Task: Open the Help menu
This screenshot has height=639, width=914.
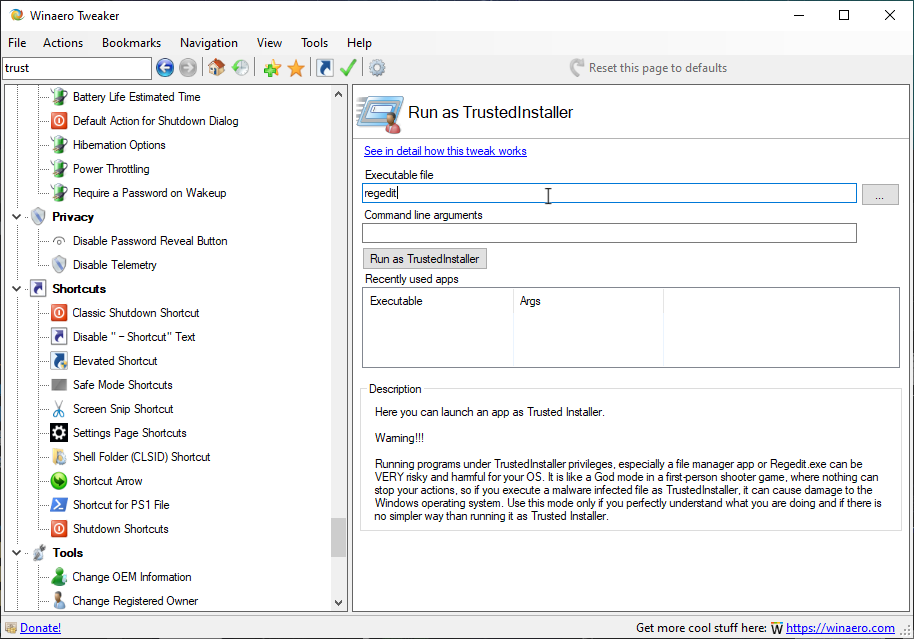Action: click(359, 43)
